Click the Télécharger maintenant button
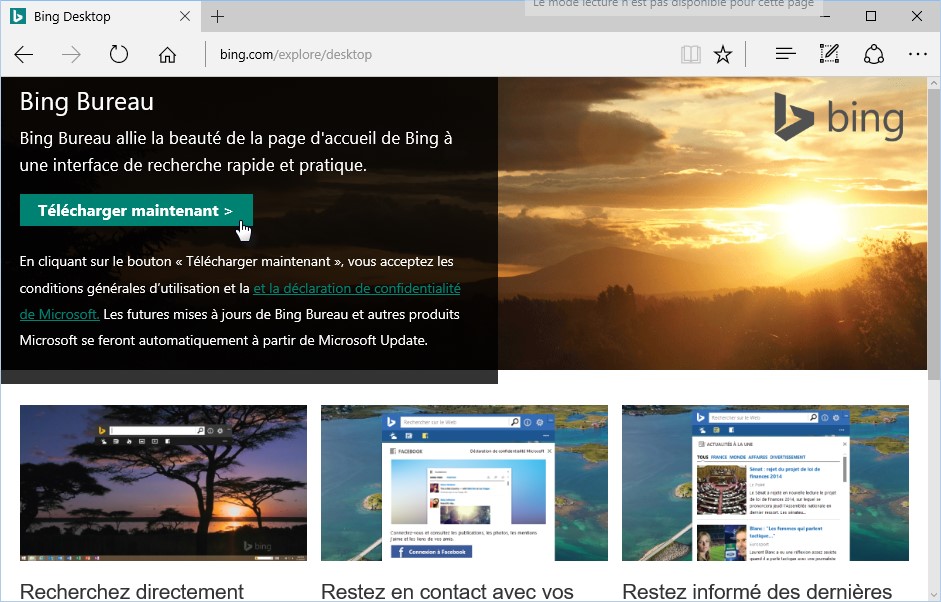The image size is (941, 602). 136,211
